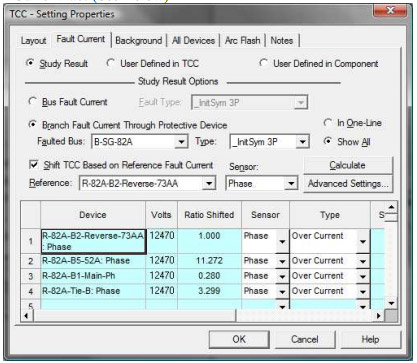The height and width of the screenshot is (363, 417).
Task: Click the Ratio Shifted value 11.272
Action: [x=209, y=261]
